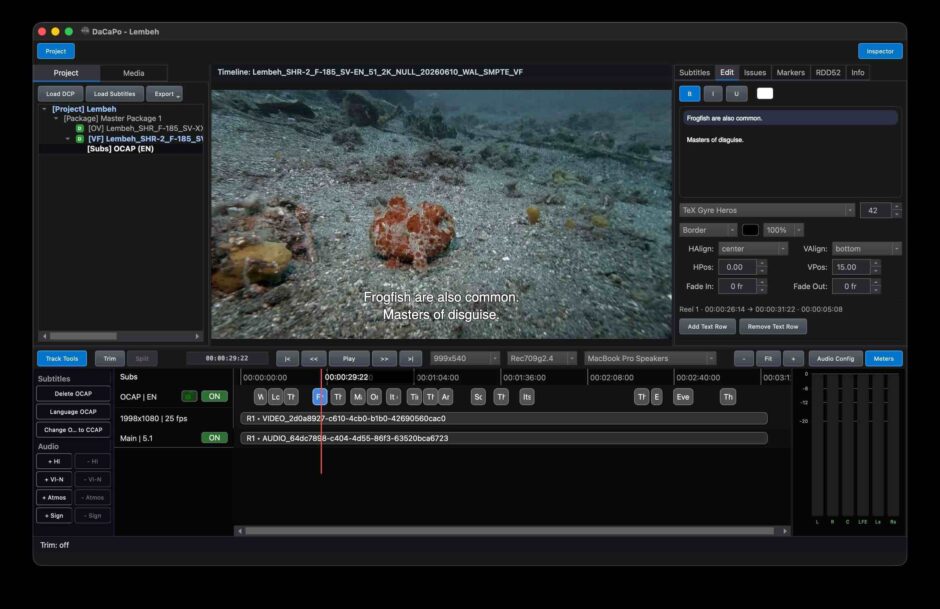Jump to timeline end button
The image size is (940, 609).
tap(411, 358)
